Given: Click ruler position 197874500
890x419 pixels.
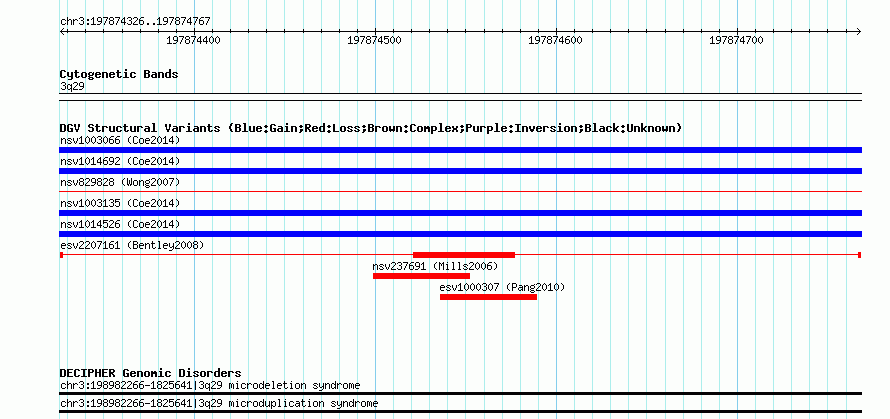Looking at the screenshot, I should pos(375,40).
